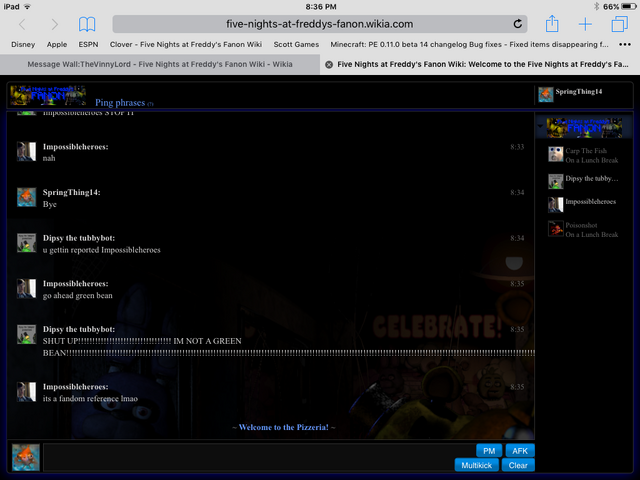The width and height of the screenshot is (640, 480).
Task: Click Poisonshot avatar icon
Action: tap(556, 229)
